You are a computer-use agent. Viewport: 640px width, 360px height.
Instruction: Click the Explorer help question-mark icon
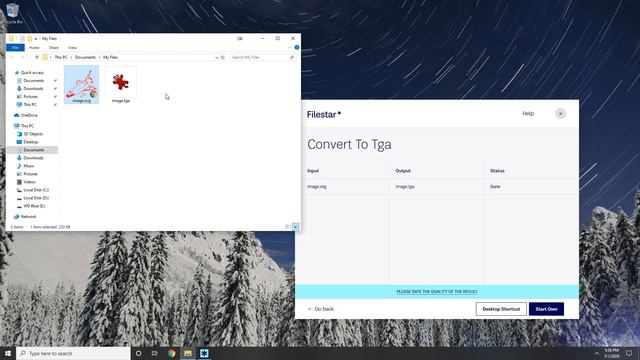tap(297, 47)
